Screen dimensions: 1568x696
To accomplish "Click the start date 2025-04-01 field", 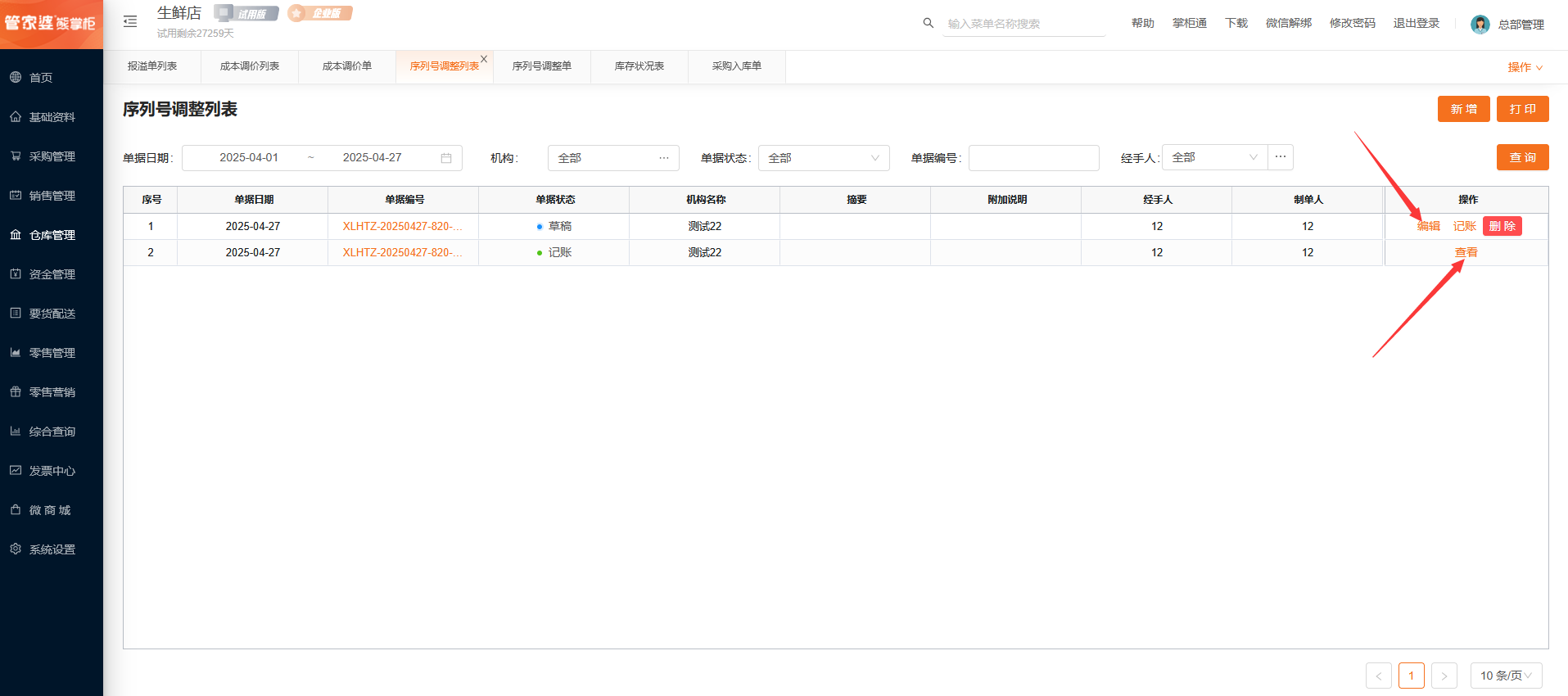I will 249,158.
